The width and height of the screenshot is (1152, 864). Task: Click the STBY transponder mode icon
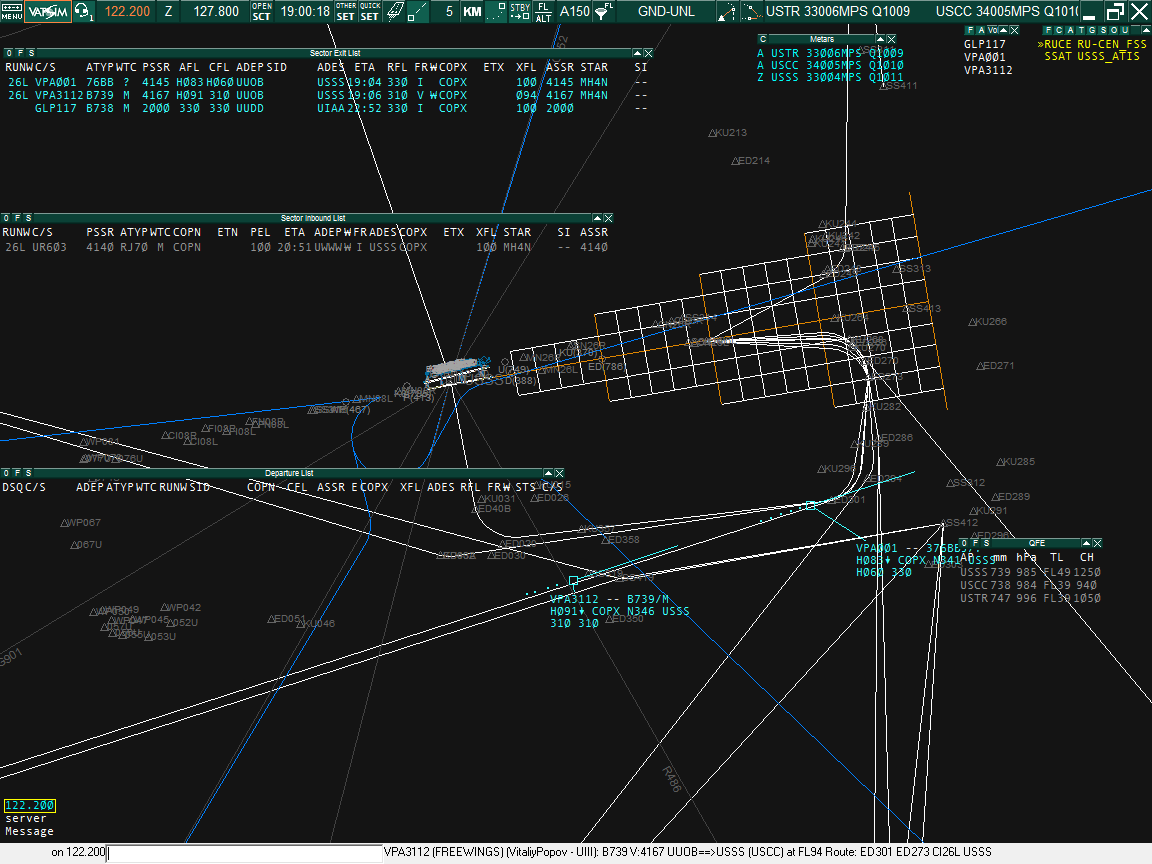click(x=520, y=11)
